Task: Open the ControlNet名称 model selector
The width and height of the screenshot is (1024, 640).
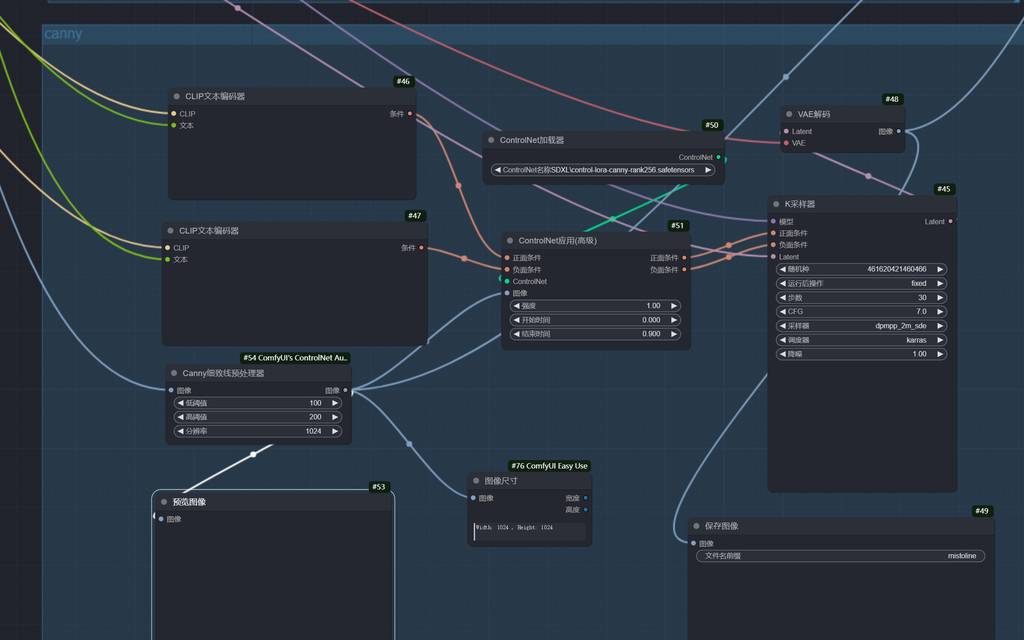Action: pyautogui.click(x=603, y=170)
